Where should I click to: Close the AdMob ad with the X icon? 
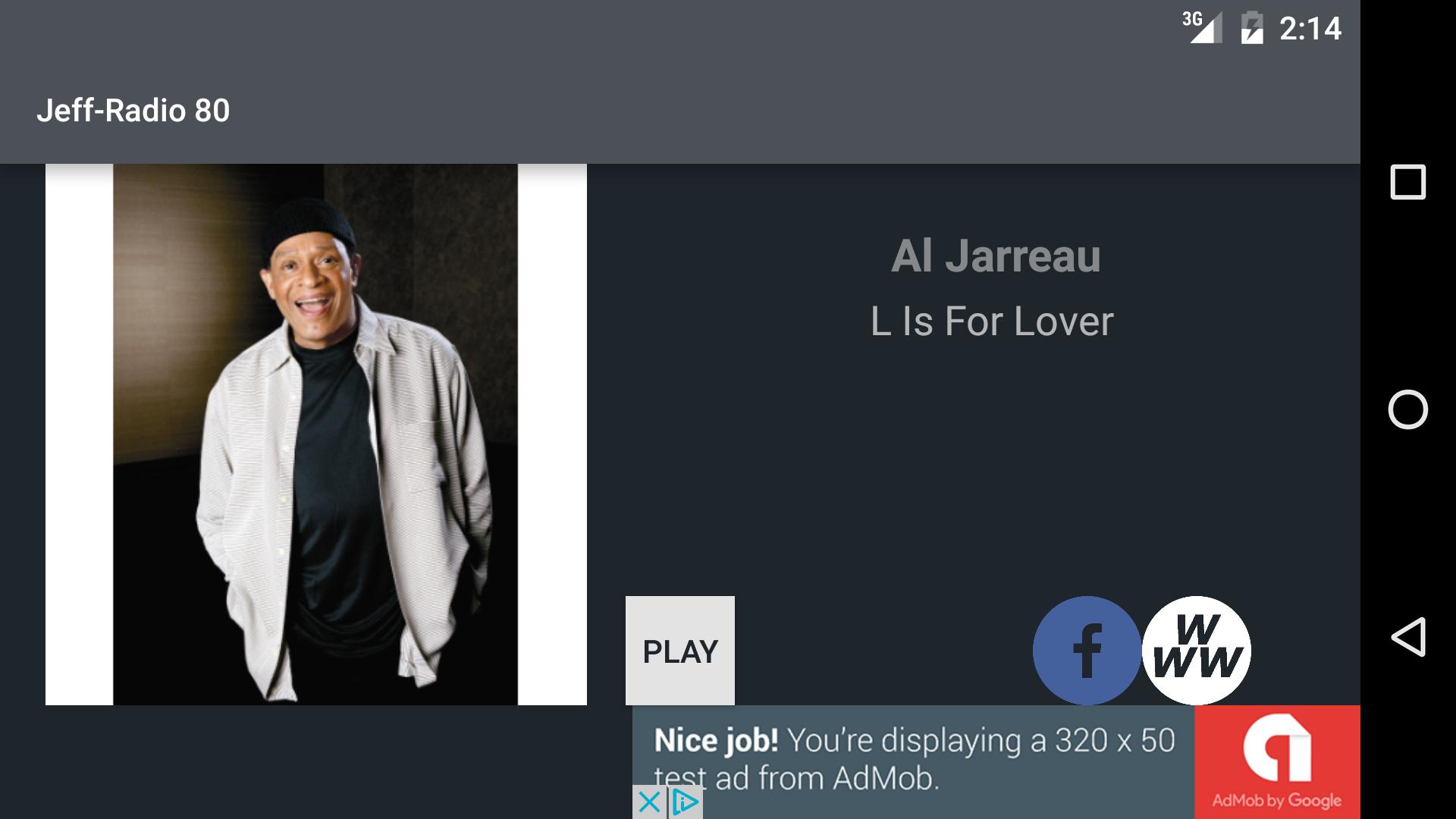[x=649, y=802]
